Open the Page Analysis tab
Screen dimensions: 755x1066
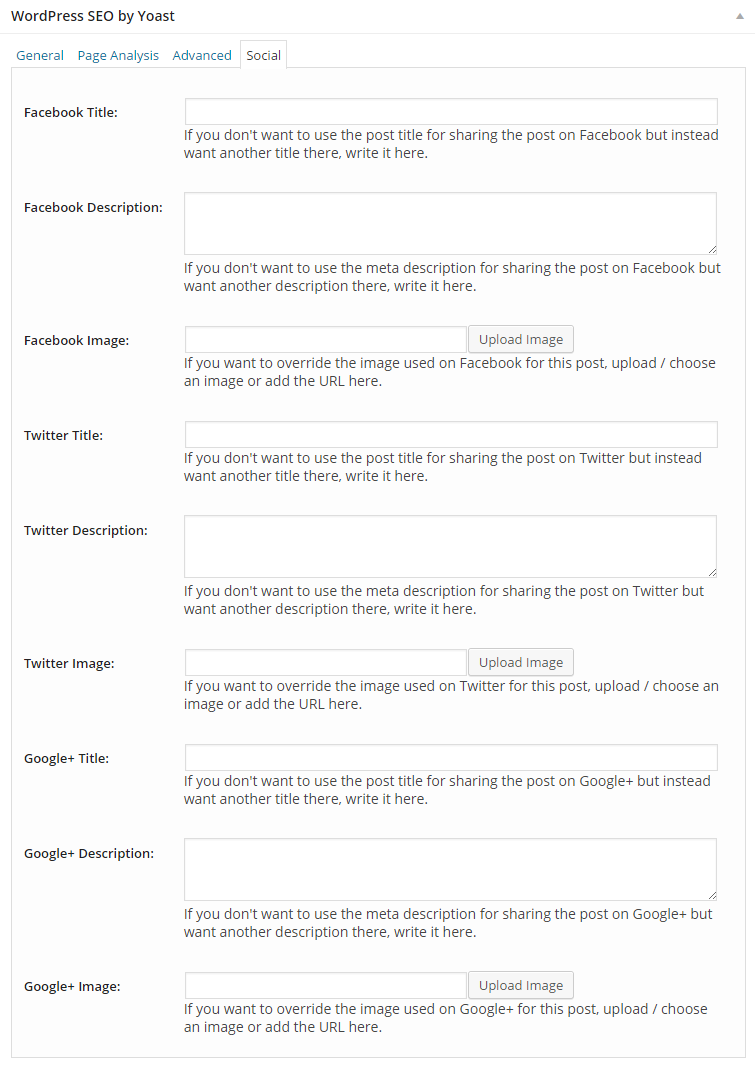tap(117, 55)
